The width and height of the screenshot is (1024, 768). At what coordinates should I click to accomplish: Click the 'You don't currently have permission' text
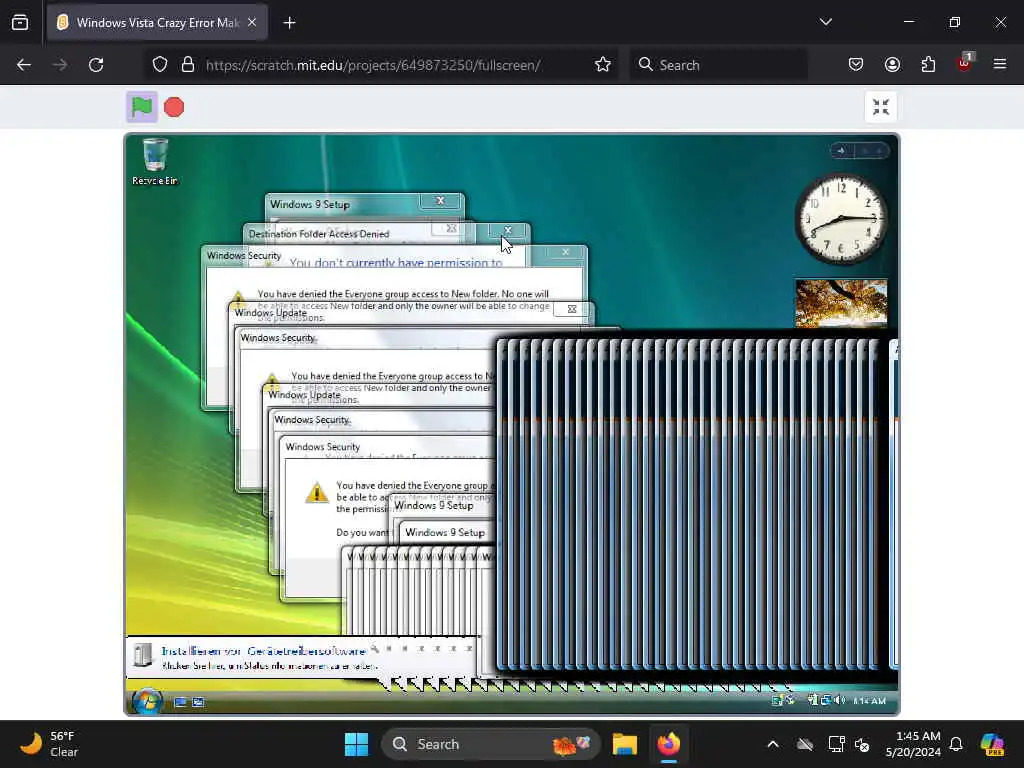[x=396, y=263]
